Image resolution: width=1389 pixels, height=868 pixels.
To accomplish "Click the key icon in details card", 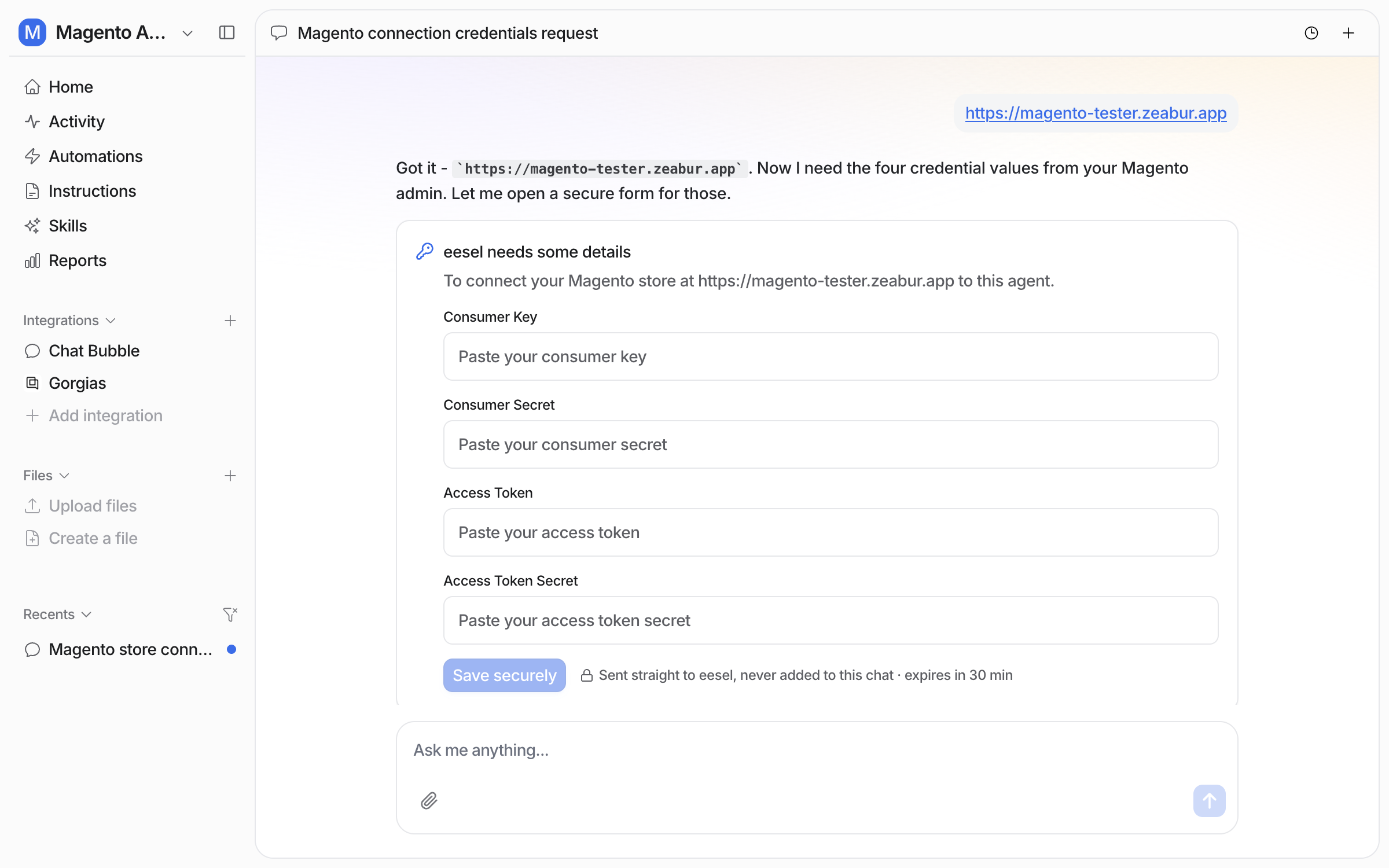I will tap(425, 252).
